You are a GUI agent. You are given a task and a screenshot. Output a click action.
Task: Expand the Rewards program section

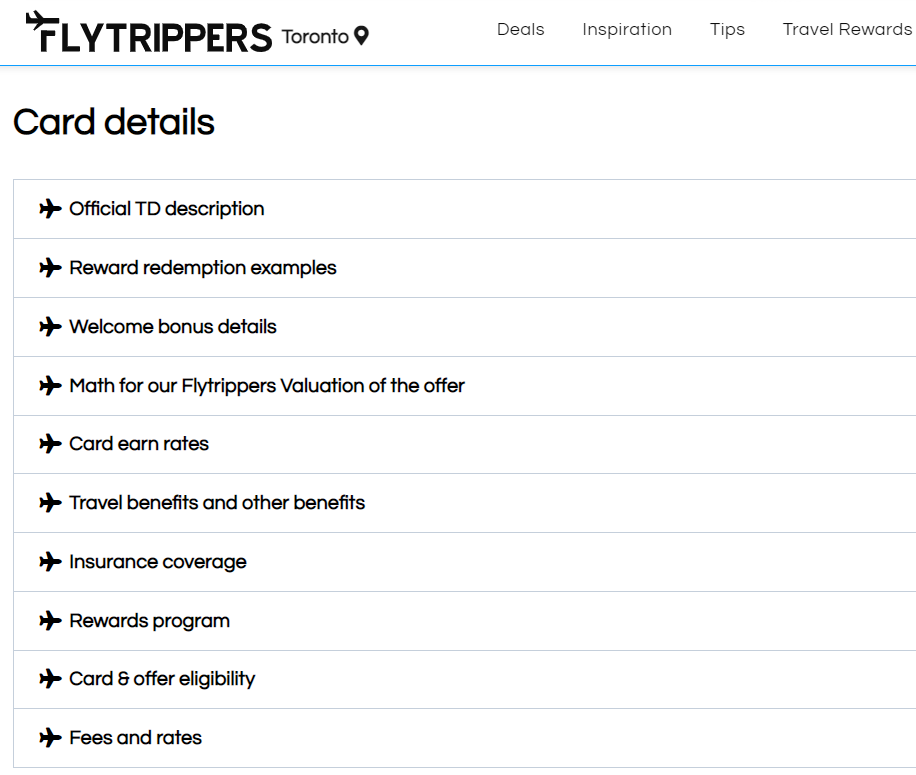(464, 621)
